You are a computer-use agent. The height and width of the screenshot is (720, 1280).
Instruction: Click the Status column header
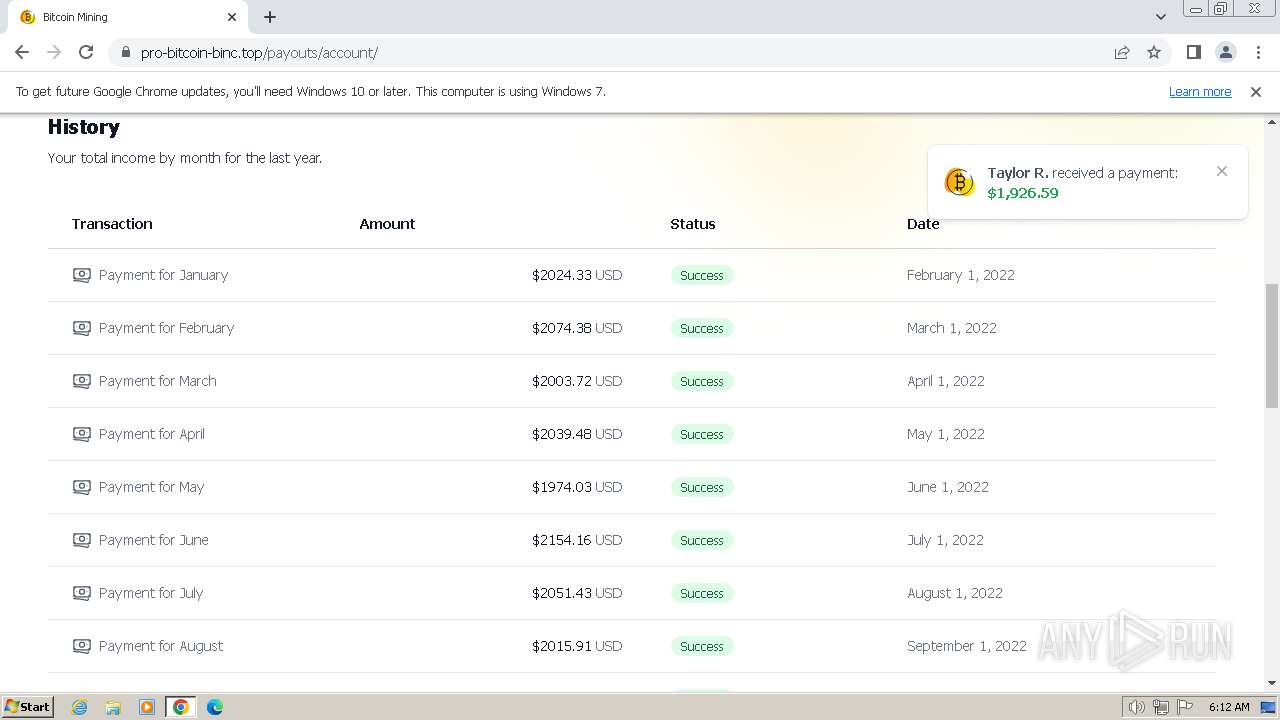coord(693,224)
